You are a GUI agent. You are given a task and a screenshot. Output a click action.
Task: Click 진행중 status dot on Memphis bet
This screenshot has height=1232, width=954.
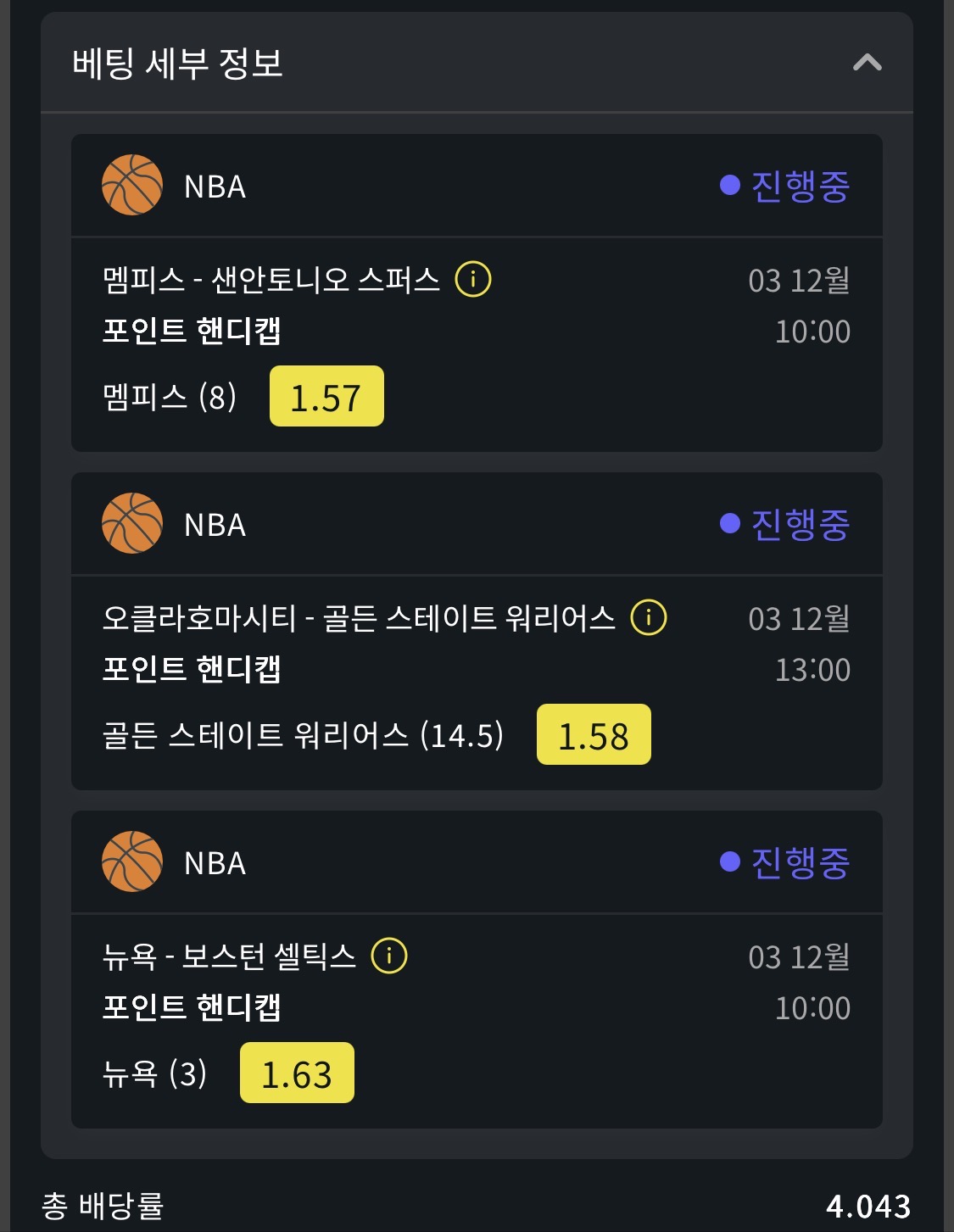tap(730, 185)
